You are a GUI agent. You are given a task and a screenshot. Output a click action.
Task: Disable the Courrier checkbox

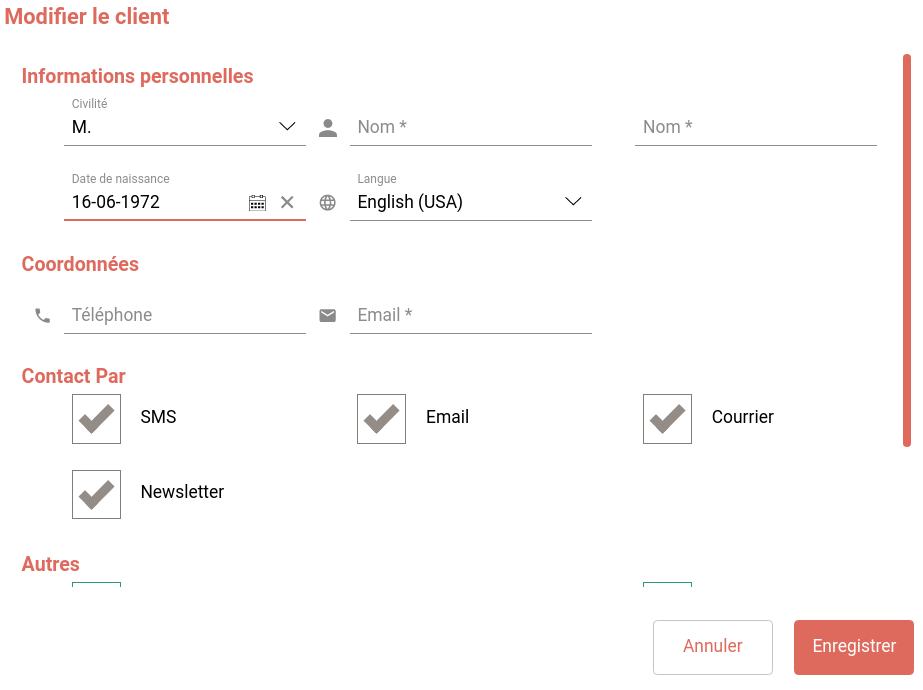[x=667, y=418]
